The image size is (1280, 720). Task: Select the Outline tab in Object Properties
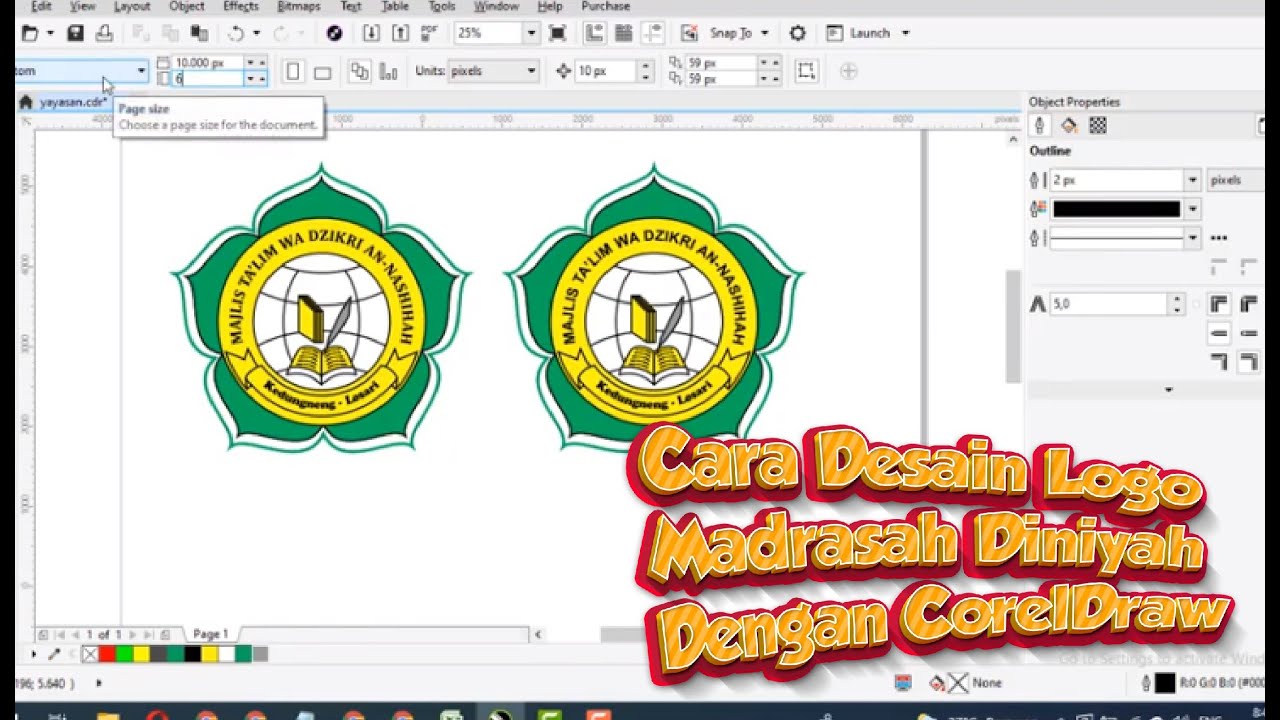[1039, 125]
